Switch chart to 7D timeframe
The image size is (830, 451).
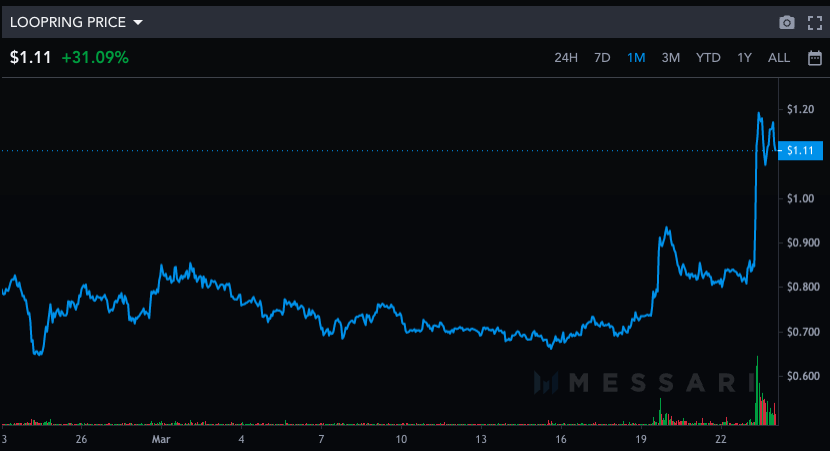[602, 58]
